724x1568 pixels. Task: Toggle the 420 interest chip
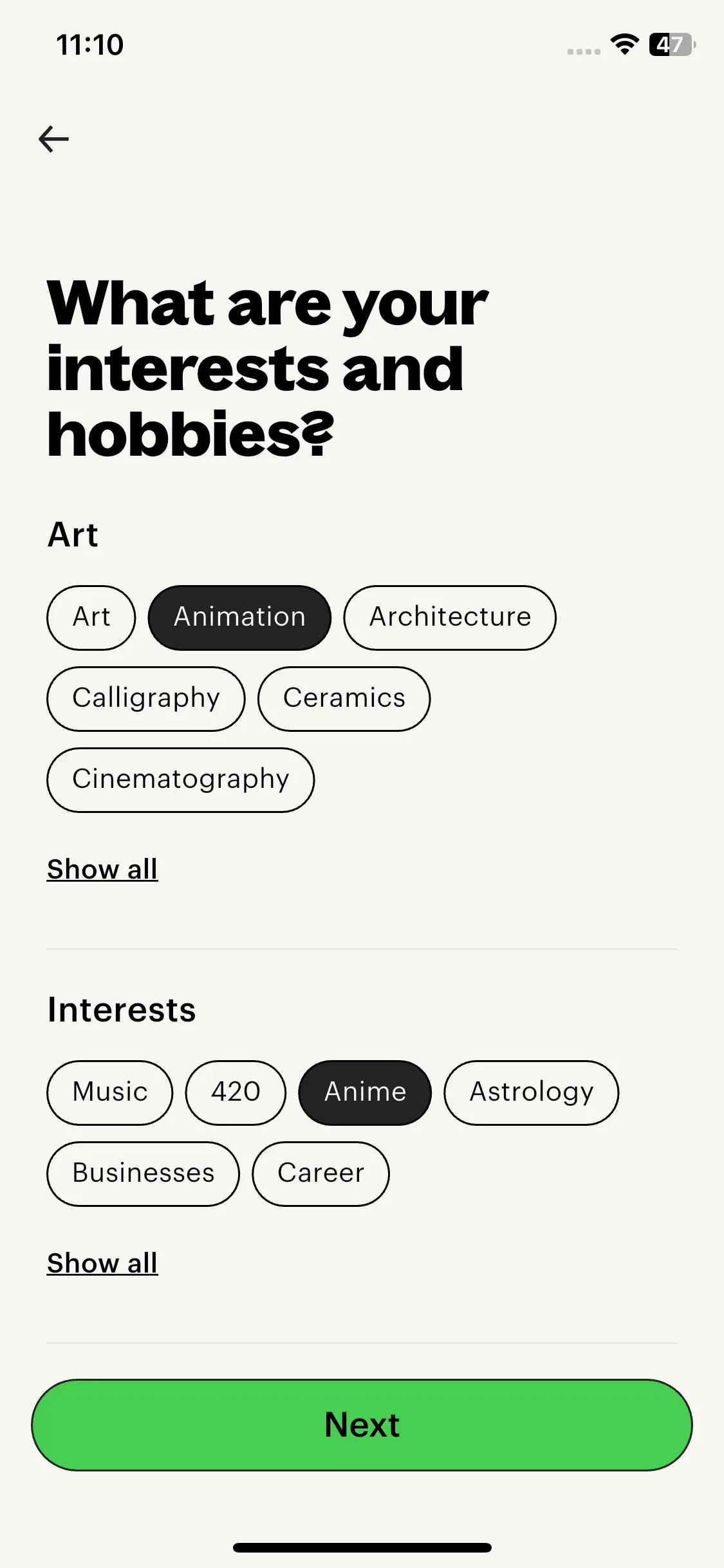click(x=236, y=1092)
